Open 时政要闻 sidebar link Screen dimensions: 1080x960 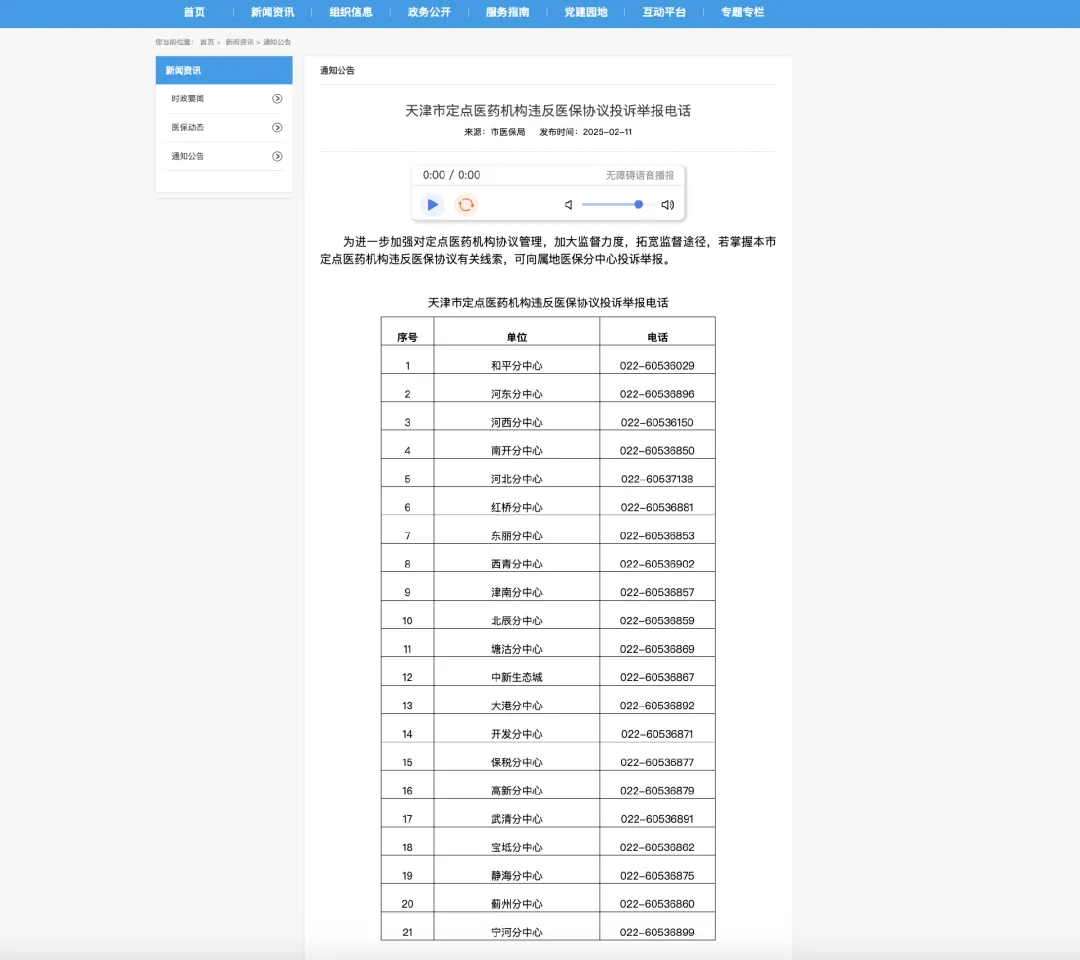point(188,99)
